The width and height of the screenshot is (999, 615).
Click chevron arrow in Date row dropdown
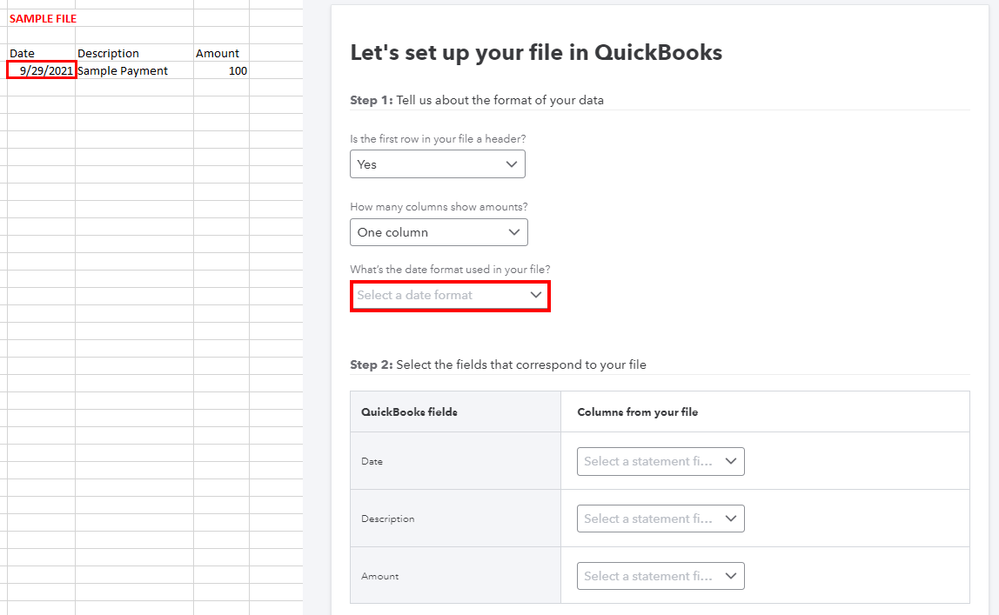[x=731, y=461]
